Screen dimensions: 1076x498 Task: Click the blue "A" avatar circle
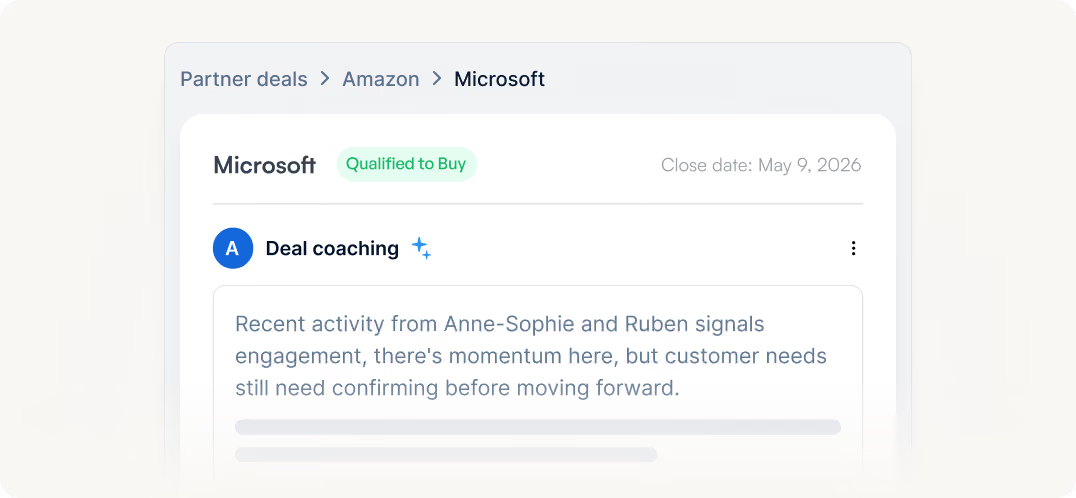(x=233, y=248)
